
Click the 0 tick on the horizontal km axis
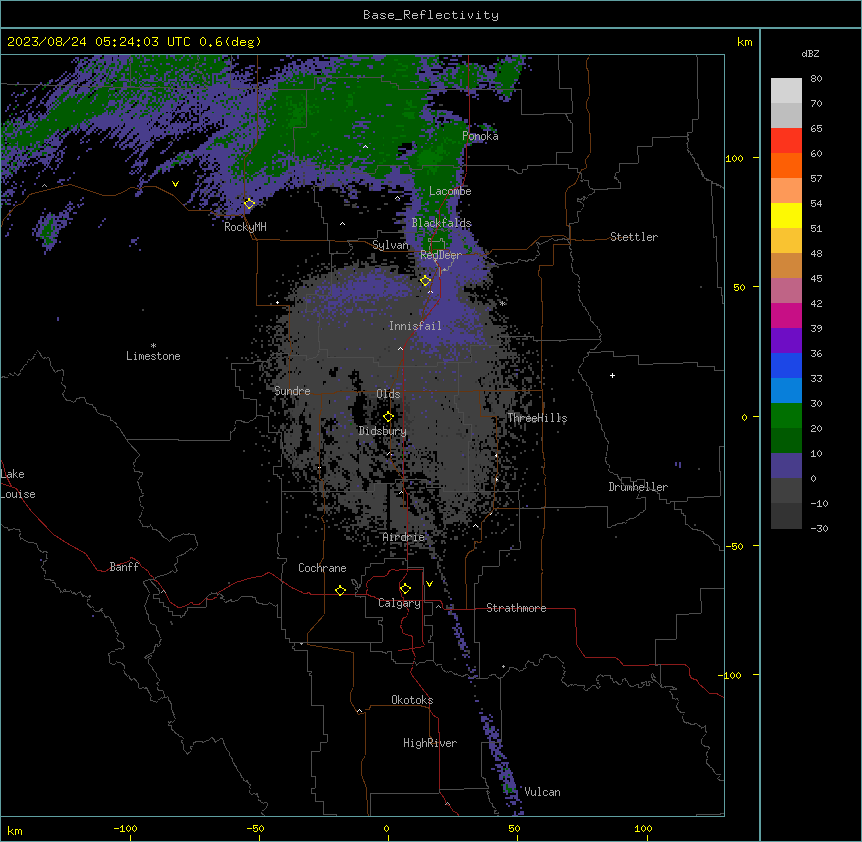386,828
